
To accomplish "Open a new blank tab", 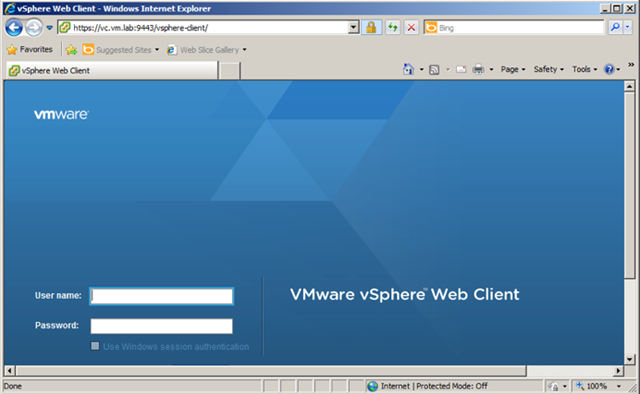I will pyautogui.click(x=229, y=71).
